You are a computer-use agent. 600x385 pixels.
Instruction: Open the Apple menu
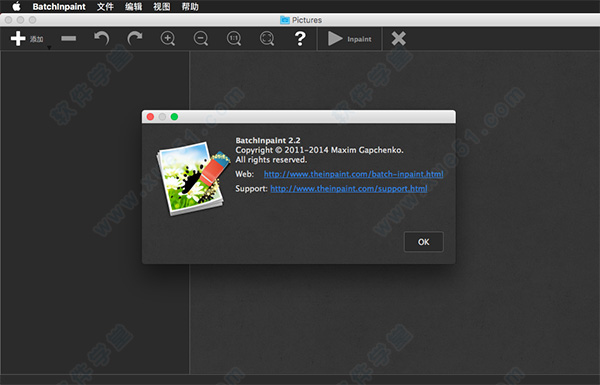pyautogui.click(x=16, y=7)
